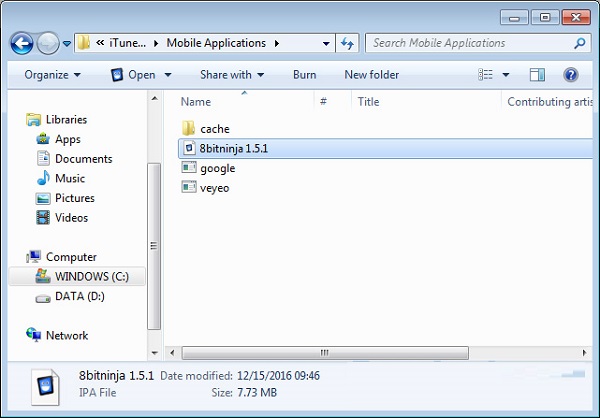The width and height of the screenshot is (600, 418).
Task: Click the 8bitninja 1.5.1 file name
Action: 233,149
